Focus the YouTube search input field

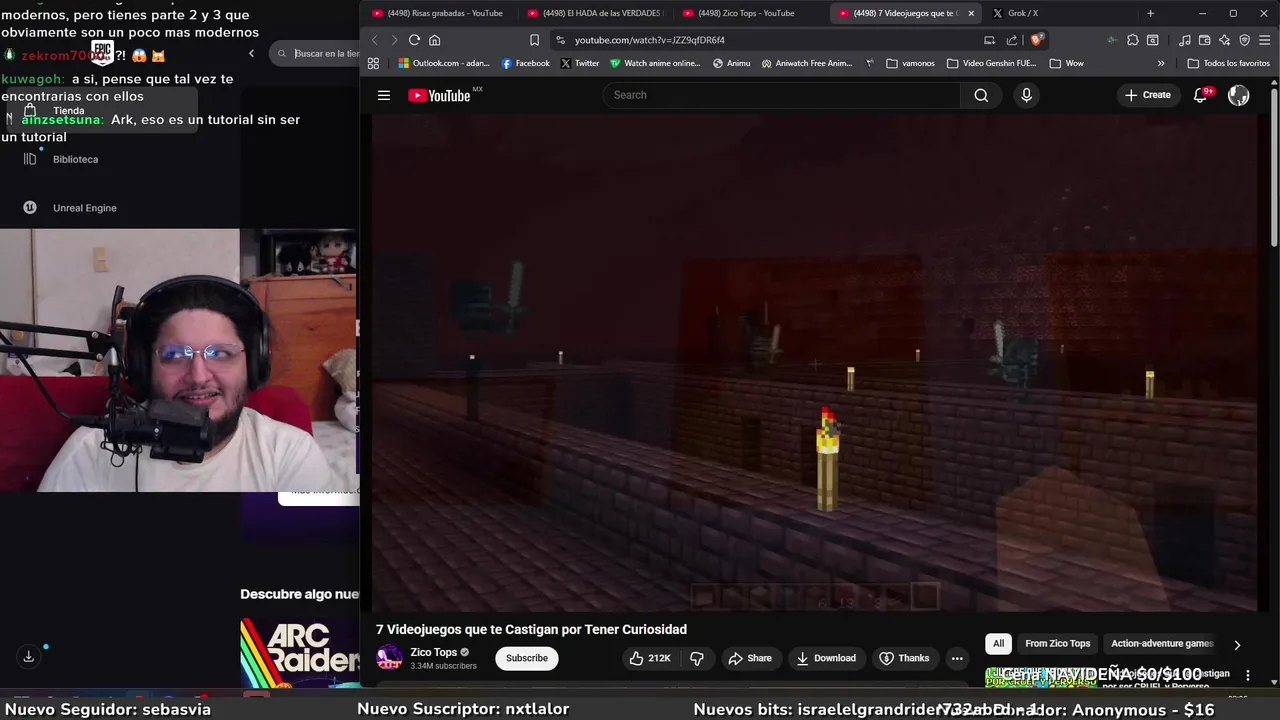781,95
